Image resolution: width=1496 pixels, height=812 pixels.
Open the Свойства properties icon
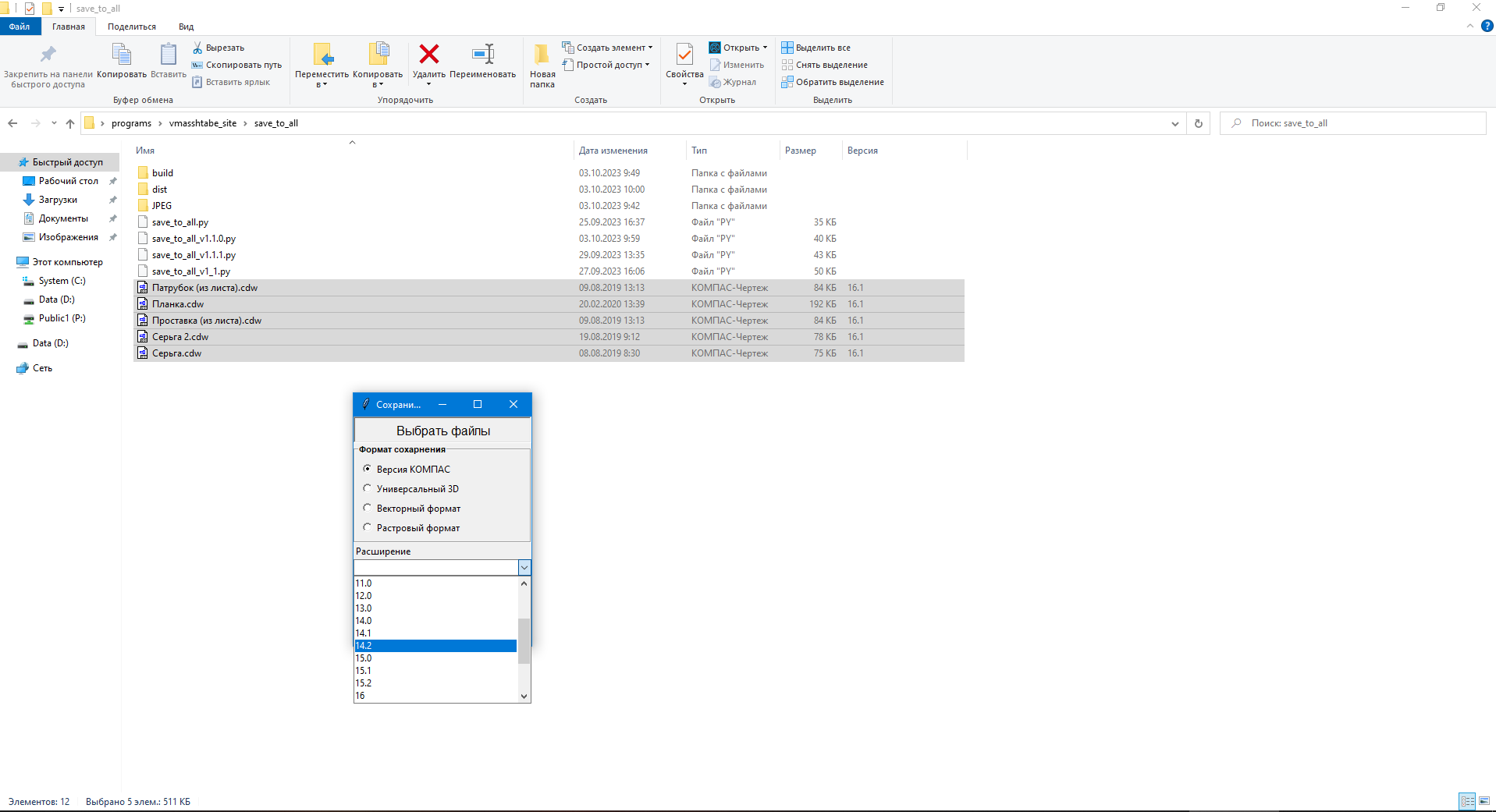pos(684,54)
